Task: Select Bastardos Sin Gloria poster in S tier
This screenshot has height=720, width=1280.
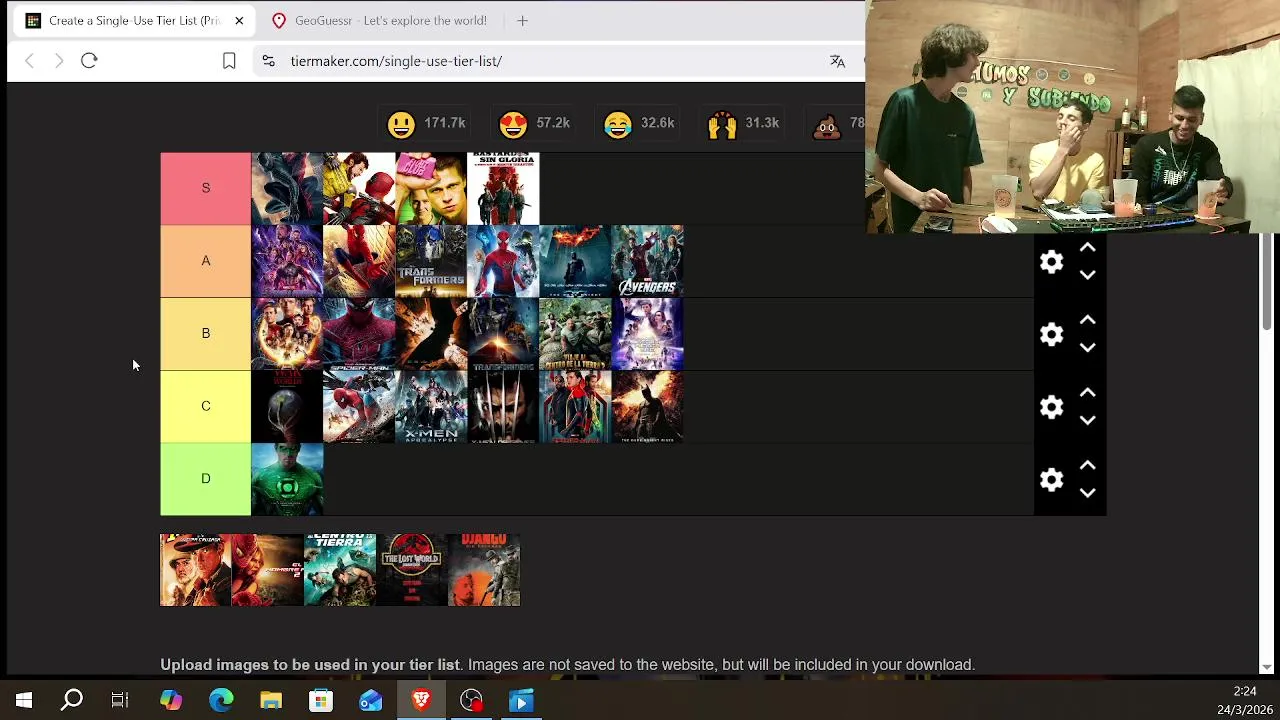Action: pyautogui.click(x=503, y=188)
